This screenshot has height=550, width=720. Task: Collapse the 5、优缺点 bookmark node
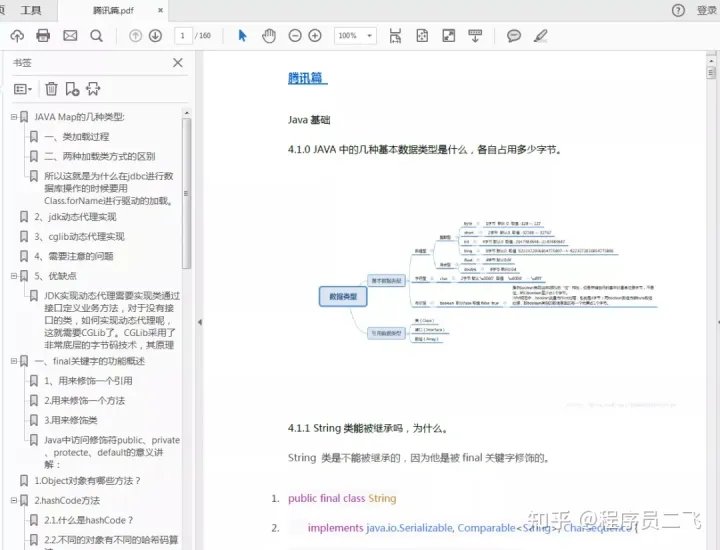(14, 276)
